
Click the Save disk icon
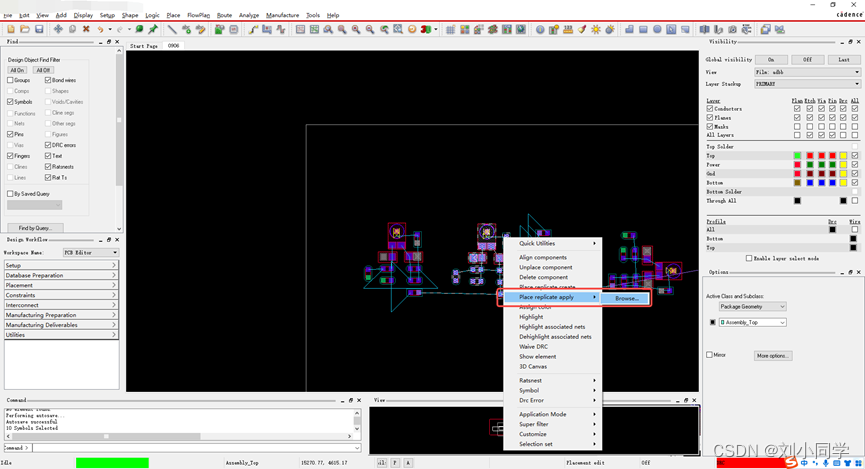click(x=39, y=29)
